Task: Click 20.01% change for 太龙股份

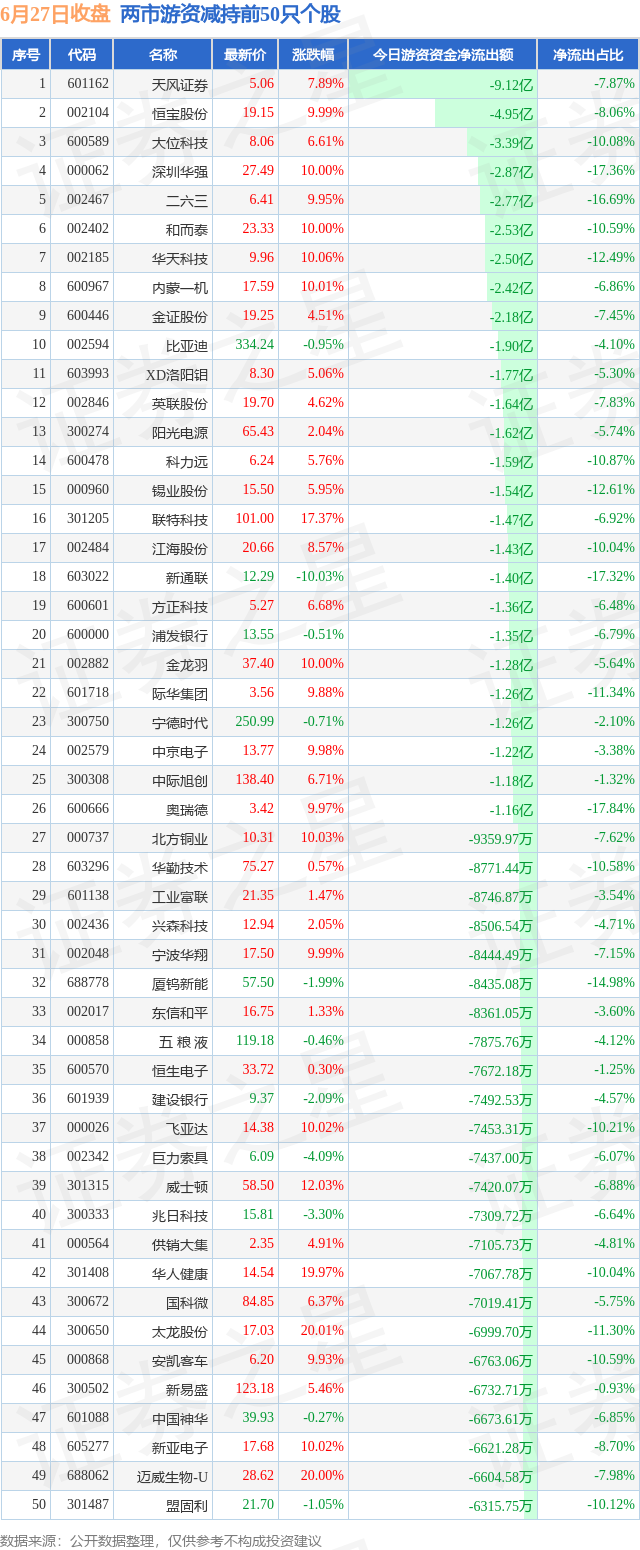Action: (322, 1331)
